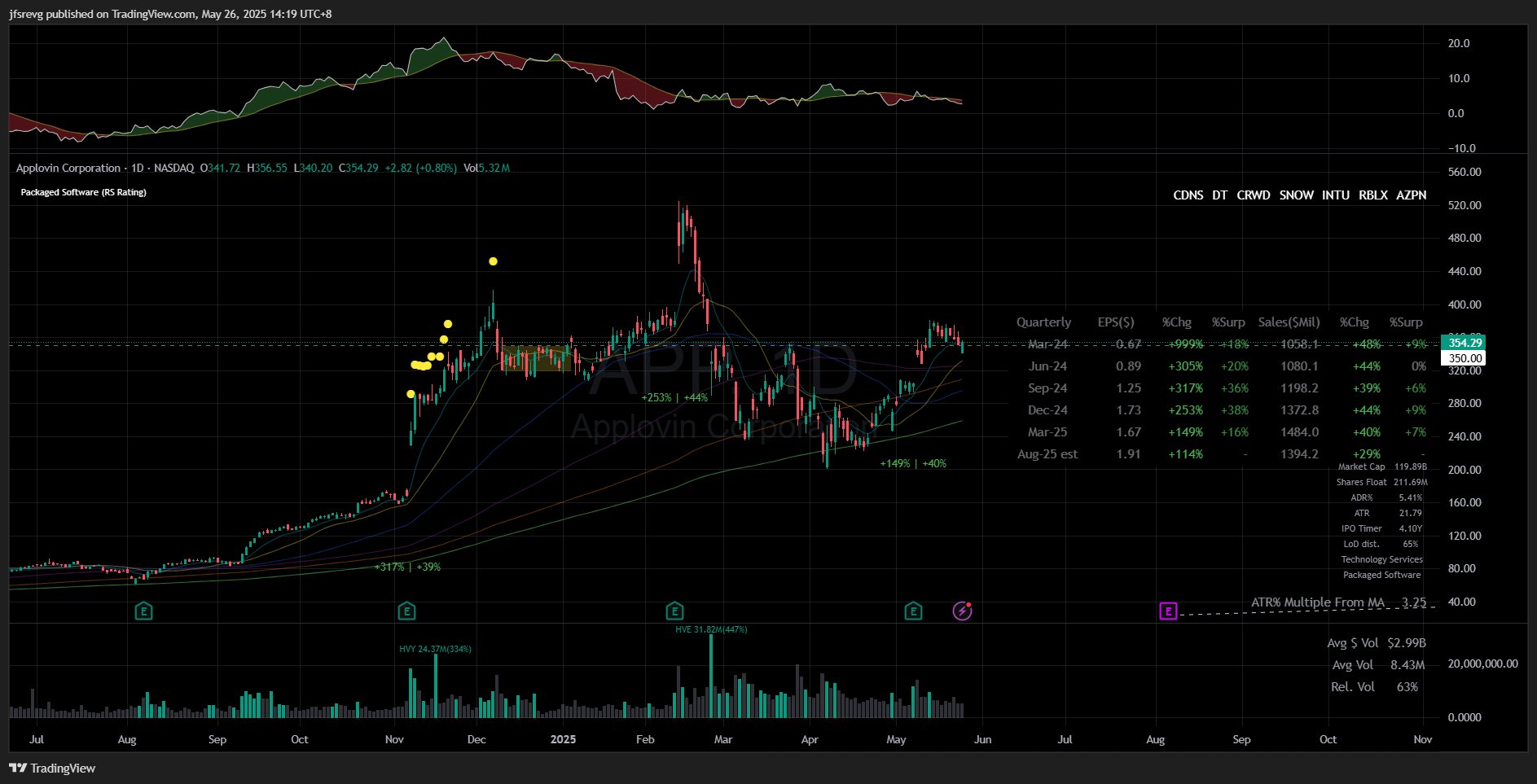Click the '+149% | +40%' earnings annotation
Screen dimensions: 1537x784
913,463
